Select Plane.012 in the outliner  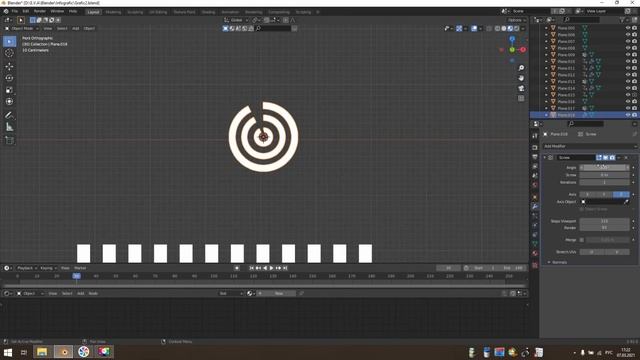(x=566, y=75)
